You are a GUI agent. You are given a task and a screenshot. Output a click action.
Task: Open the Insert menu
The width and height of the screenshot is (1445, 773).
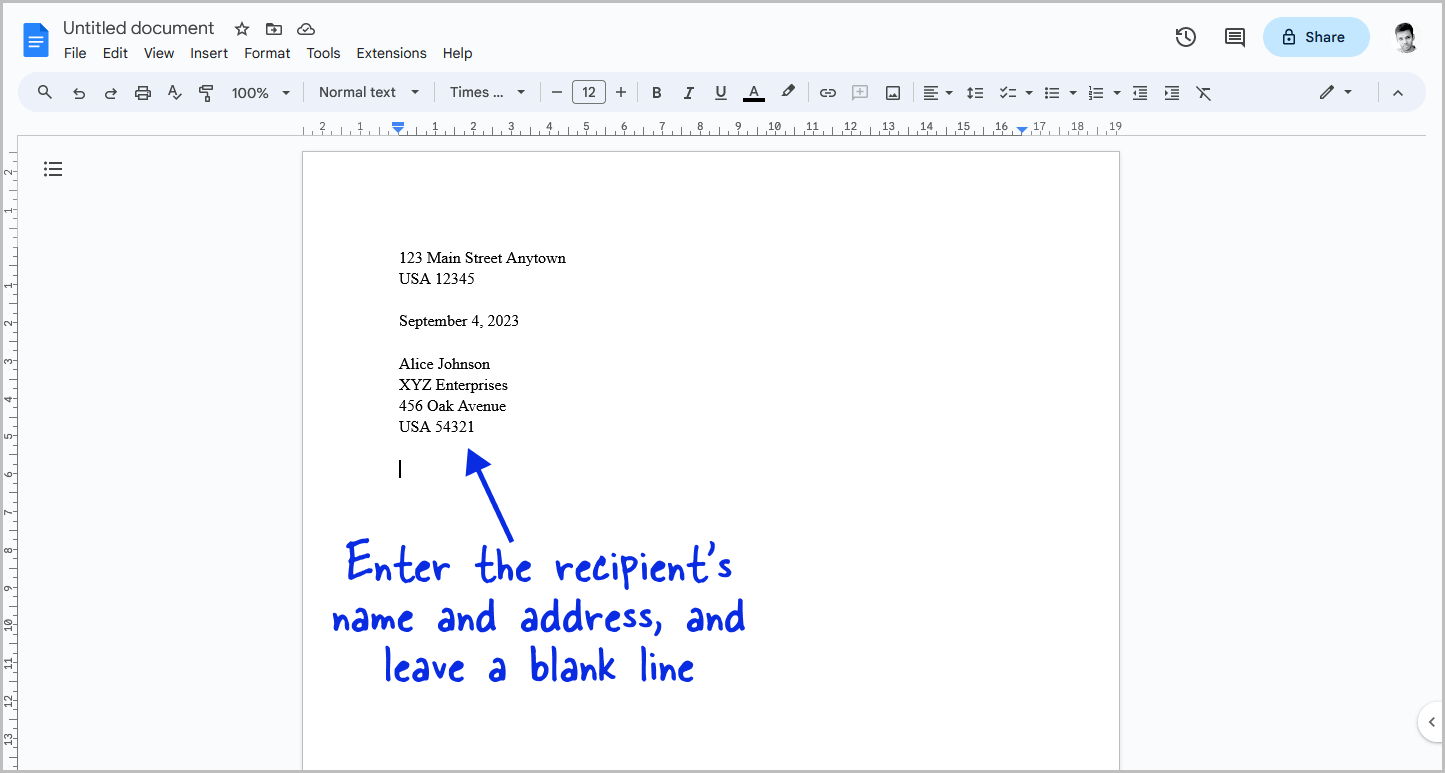coord(209,53)
